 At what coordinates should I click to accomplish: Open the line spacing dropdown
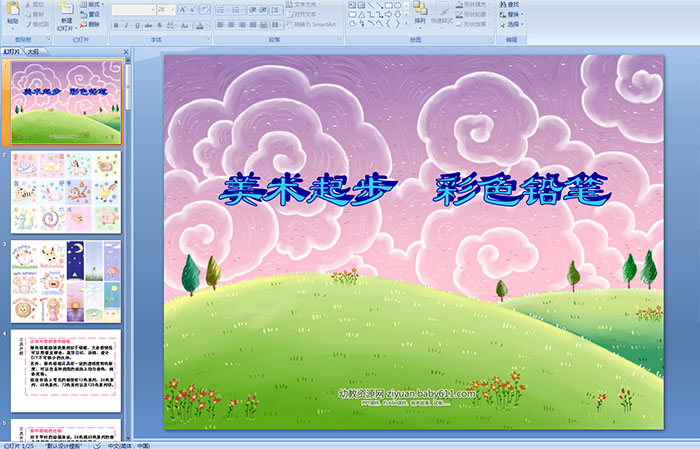coord(277,10)
